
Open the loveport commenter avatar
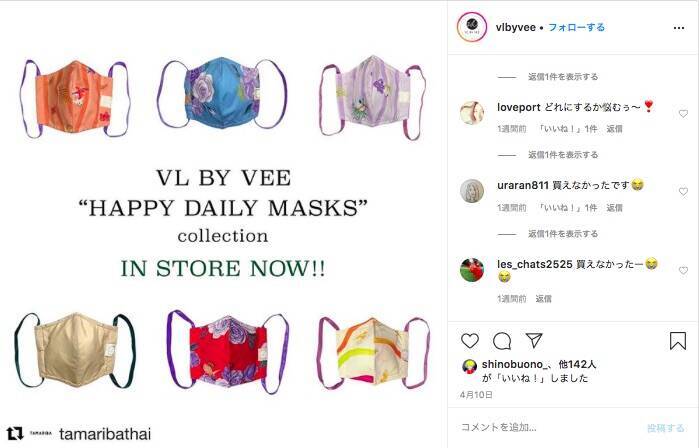[x=472, y=112]
